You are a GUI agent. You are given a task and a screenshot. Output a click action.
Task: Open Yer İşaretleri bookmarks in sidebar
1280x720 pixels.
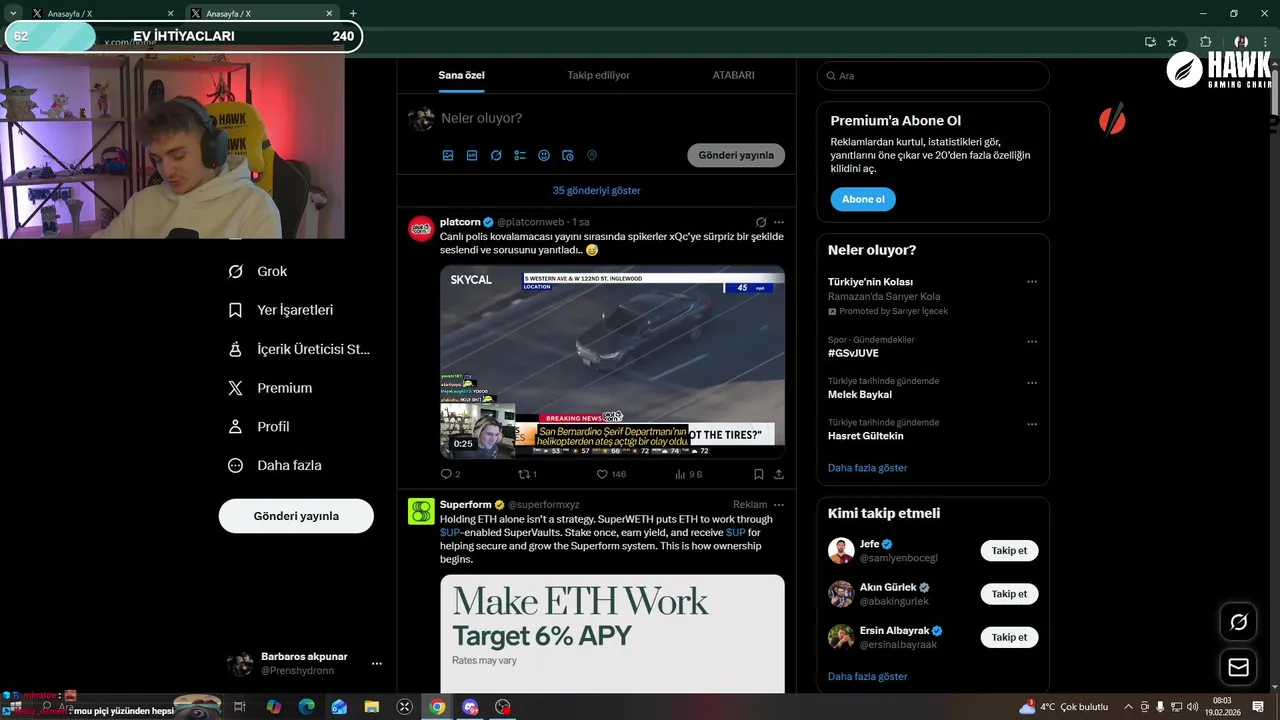(281, 310)
